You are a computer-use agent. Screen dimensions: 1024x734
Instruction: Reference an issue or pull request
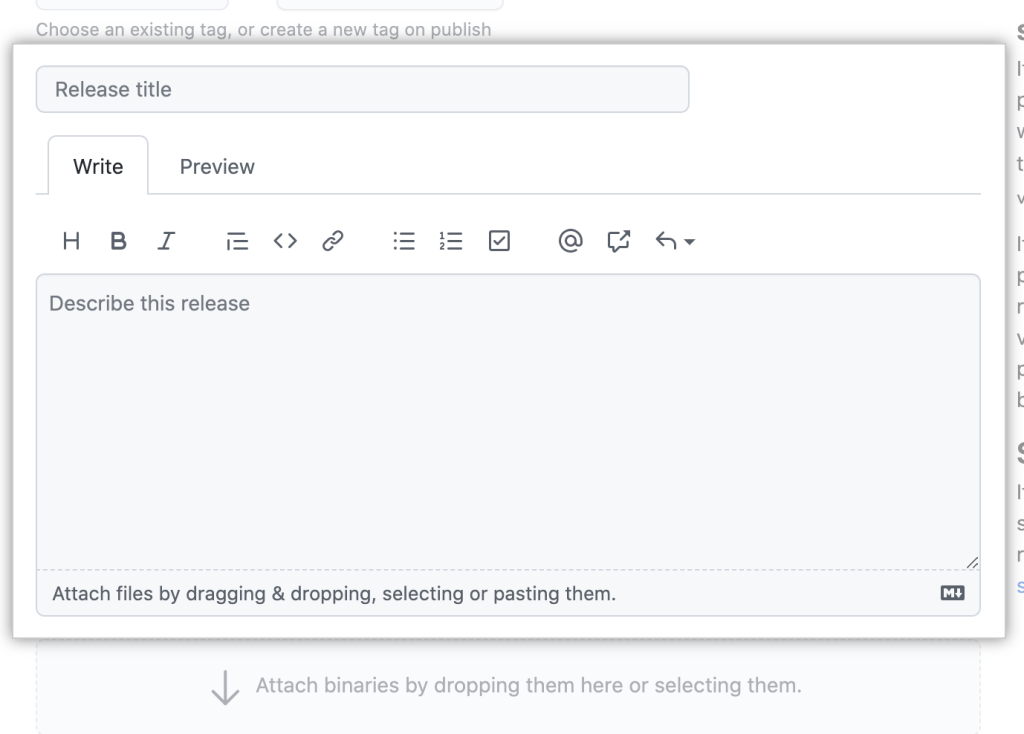tap(619, 241)
